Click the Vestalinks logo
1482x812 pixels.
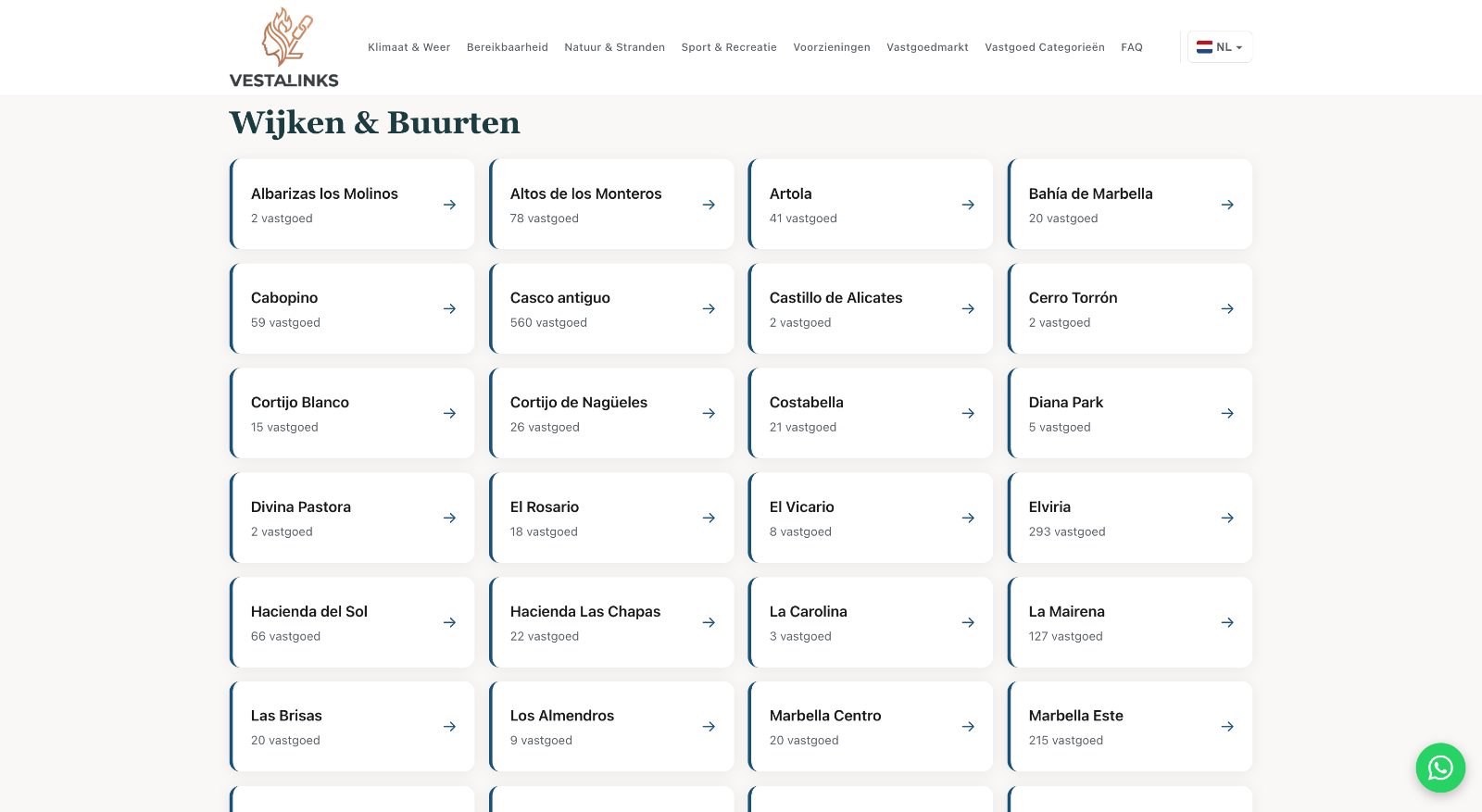[x=284, y=48]
